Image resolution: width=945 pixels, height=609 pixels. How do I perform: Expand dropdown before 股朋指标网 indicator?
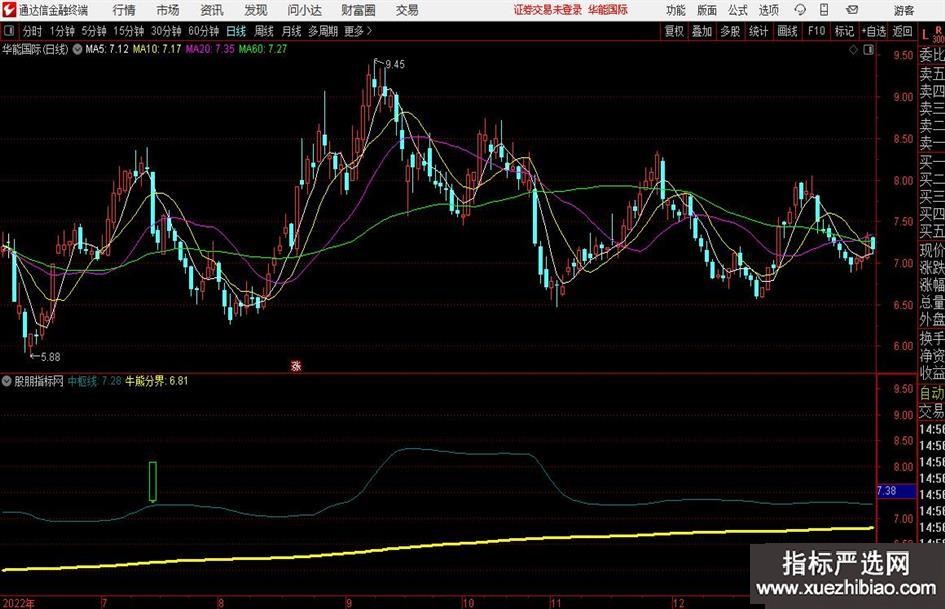coord(7,381)
